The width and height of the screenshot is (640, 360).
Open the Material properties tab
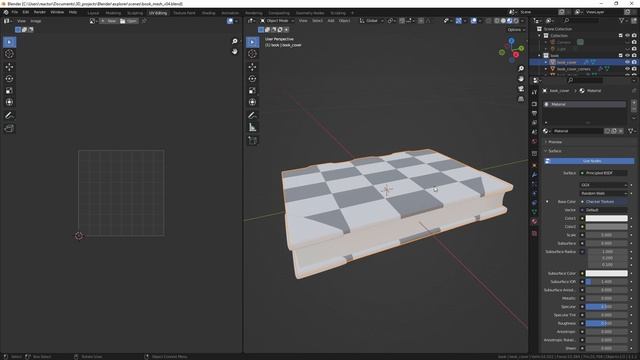tap(534, 221)
